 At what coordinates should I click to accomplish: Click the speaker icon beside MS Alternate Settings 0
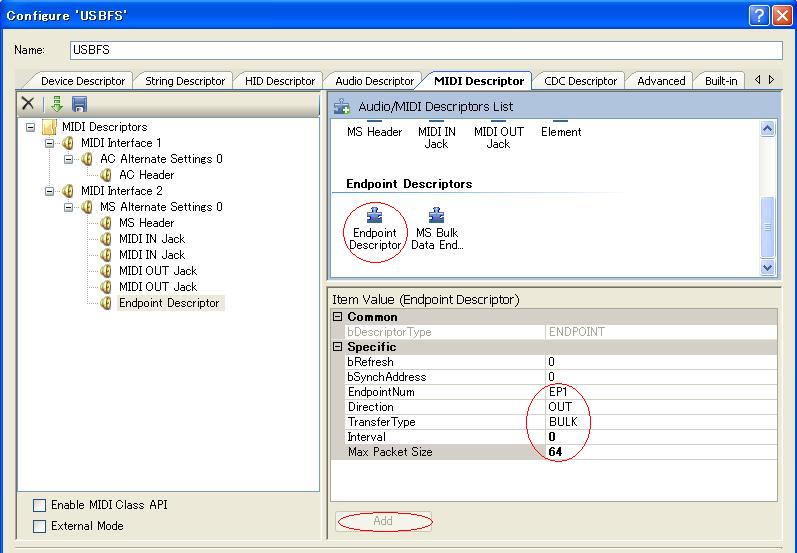pyautogui.click(x=87, y=207)
